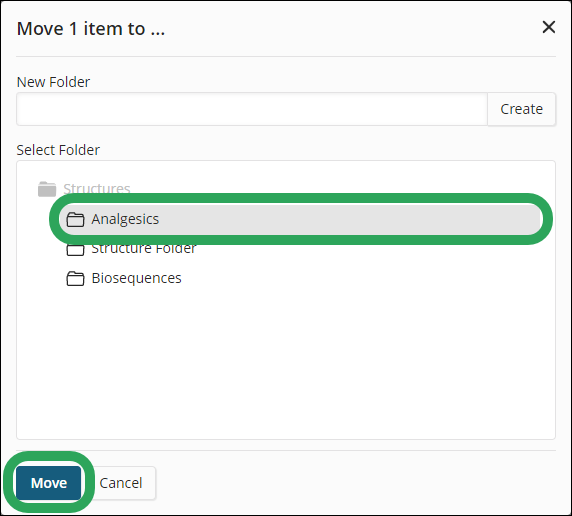The width and height of the screenshot is (572, 516).
Task: Select the Structure Folder entry text
Action: [144, 249]
